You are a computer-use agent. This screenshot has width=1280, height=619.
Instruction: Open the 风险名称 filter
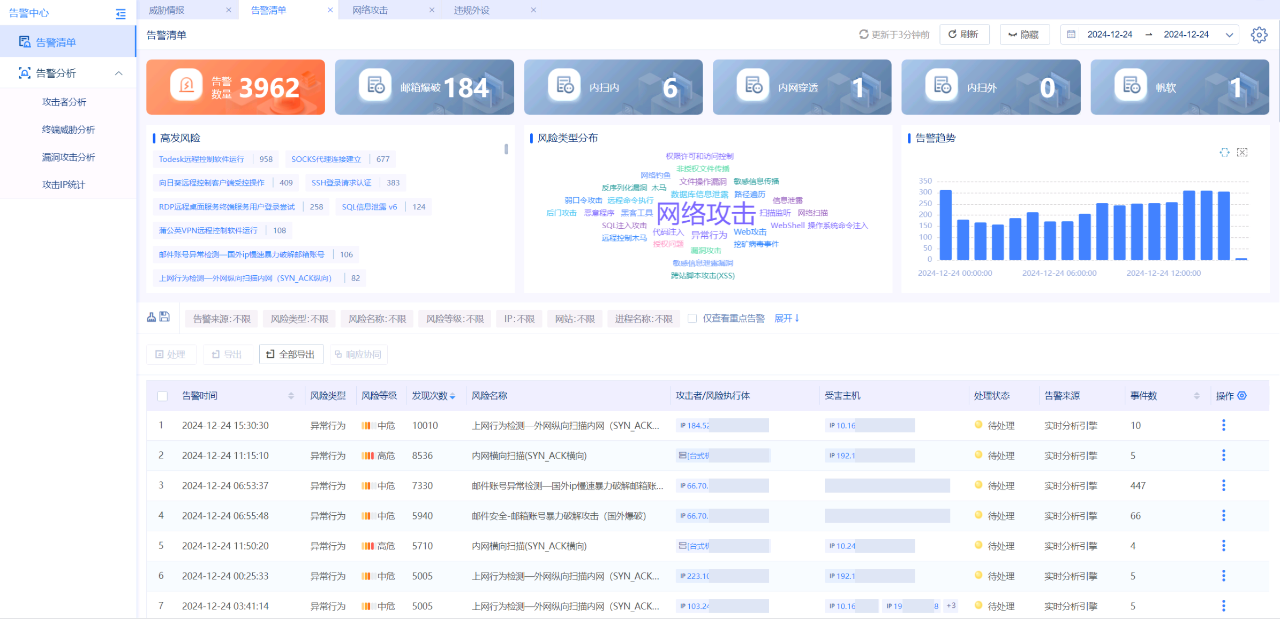(376, 319)
